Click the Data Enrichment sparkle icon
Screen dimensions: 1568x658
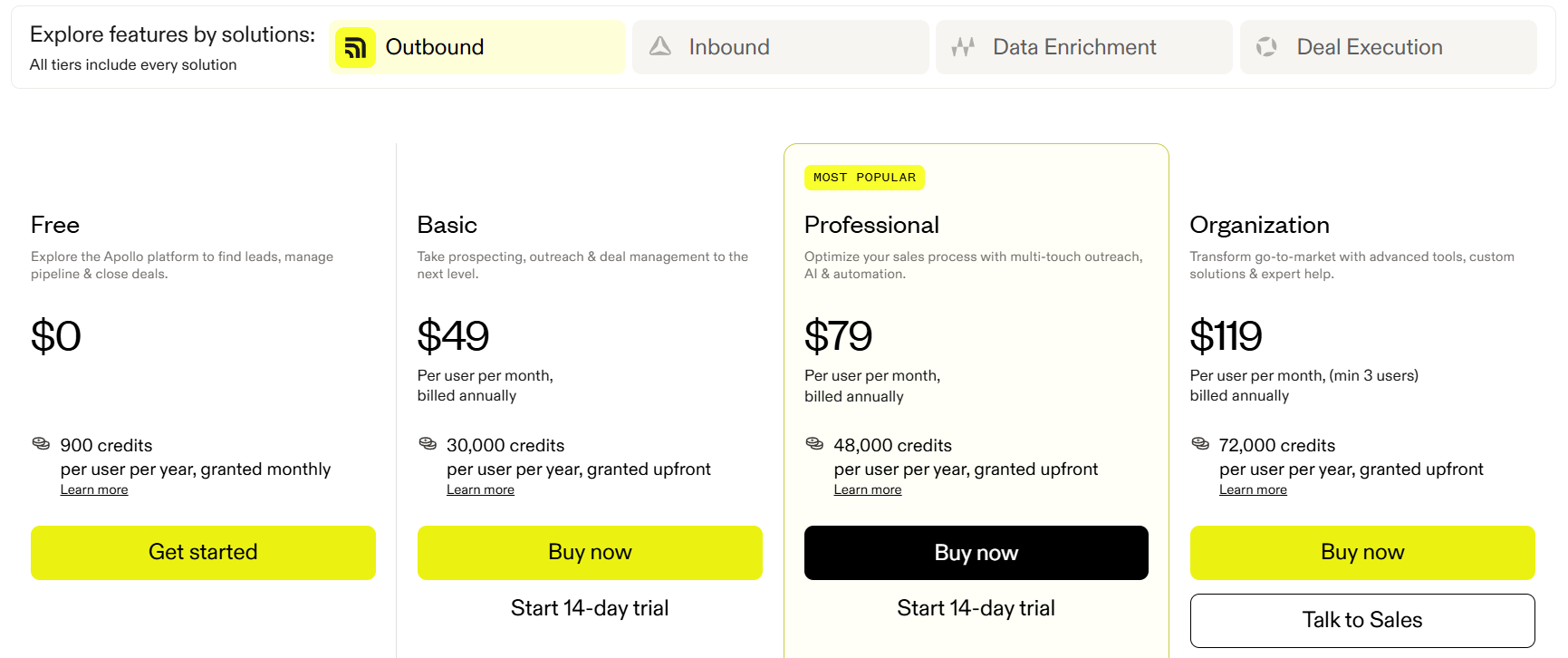pyautogui.click(x=963, y=47)
